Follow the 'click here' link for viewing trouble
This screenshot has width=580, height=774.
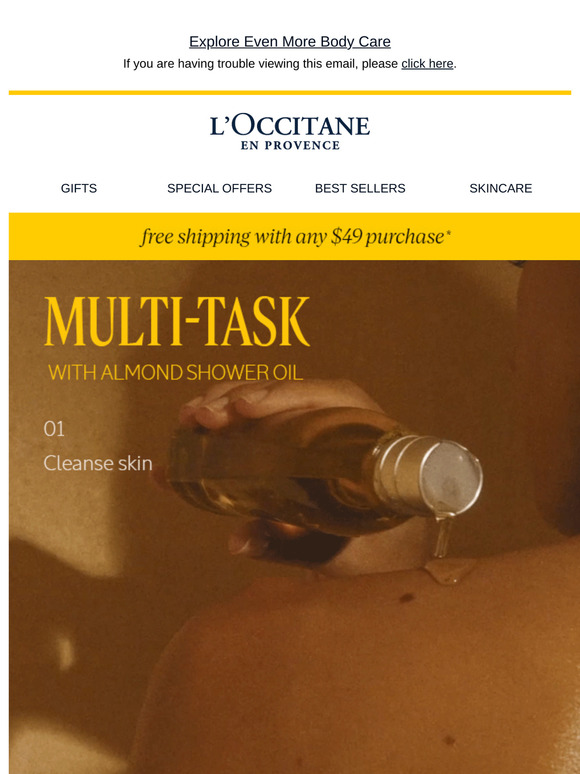(427, 64)
